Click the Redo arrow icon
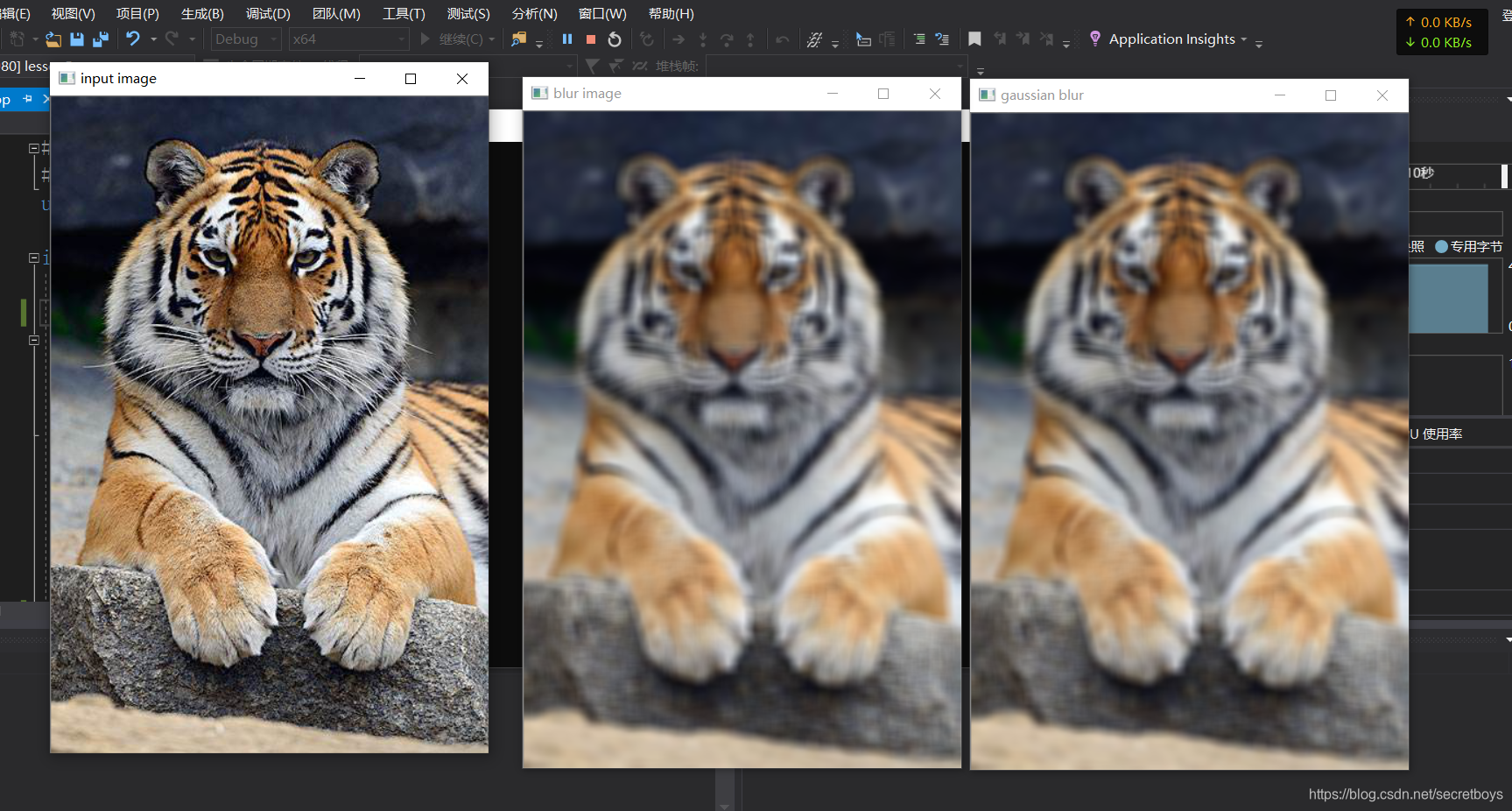1512x811 pixels. [x=172, y=39]
